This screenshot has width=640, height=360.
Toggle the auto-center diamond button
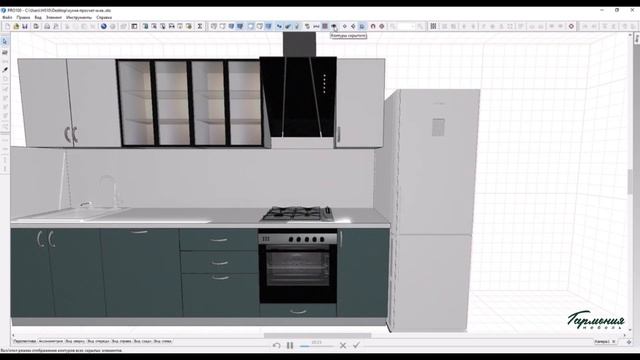point(353,26)
